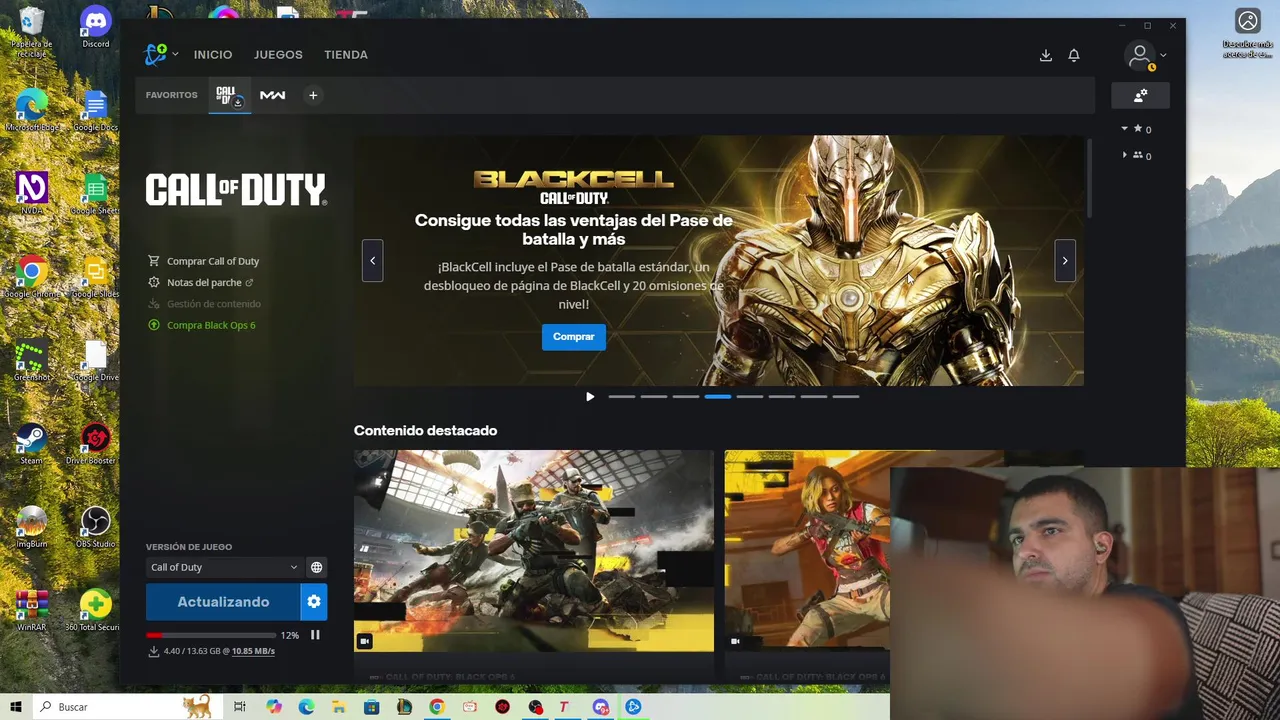
Task: Open the Papelera de reciclaje icon
Action: pyautogui.click(x=32, y=30)
